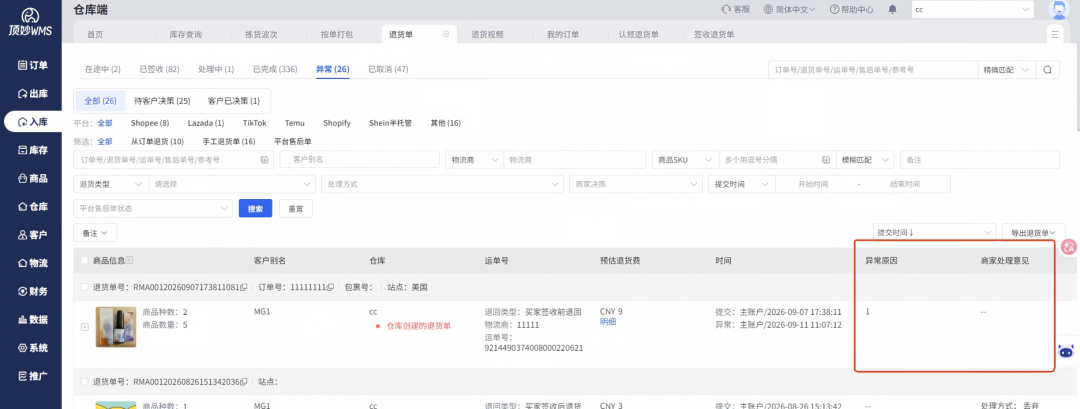Expand product row with plus icon
This screenshot has height=409, width=1080.
click(x=85, y=327)
